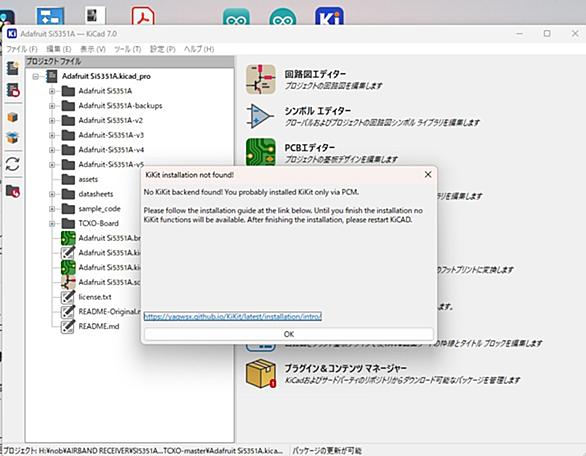Click PCBエディター launcher label
The image size is (586, 456).
pos(310,148)
